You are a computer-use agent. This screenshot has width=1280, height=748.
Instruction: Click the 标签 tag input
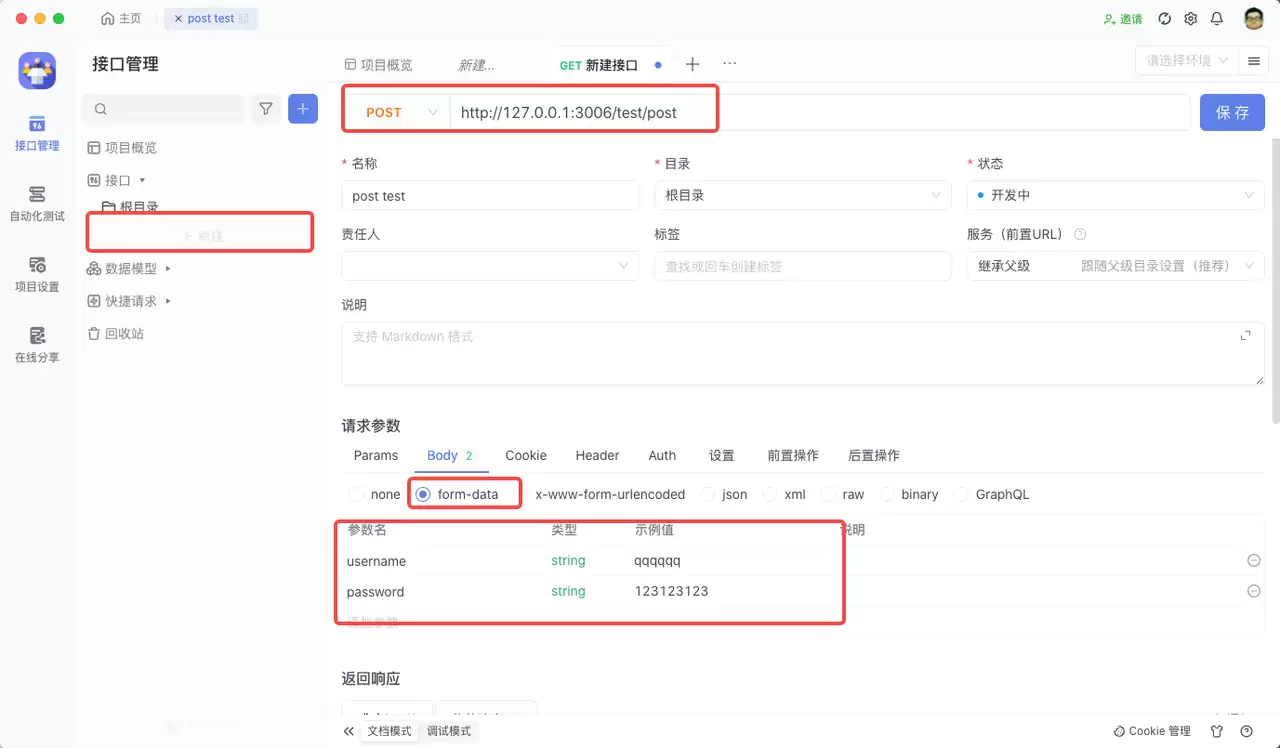[803, 266]
